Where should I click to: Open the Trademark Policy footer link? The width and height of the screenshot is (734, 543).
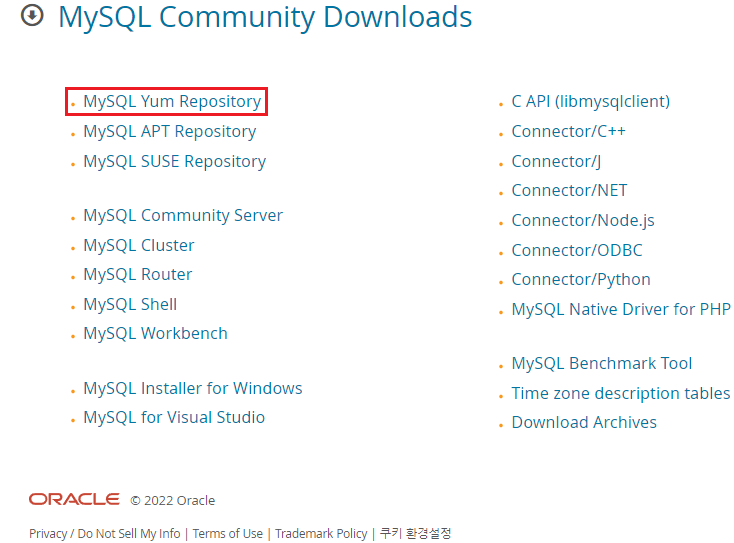pos(321,534)
